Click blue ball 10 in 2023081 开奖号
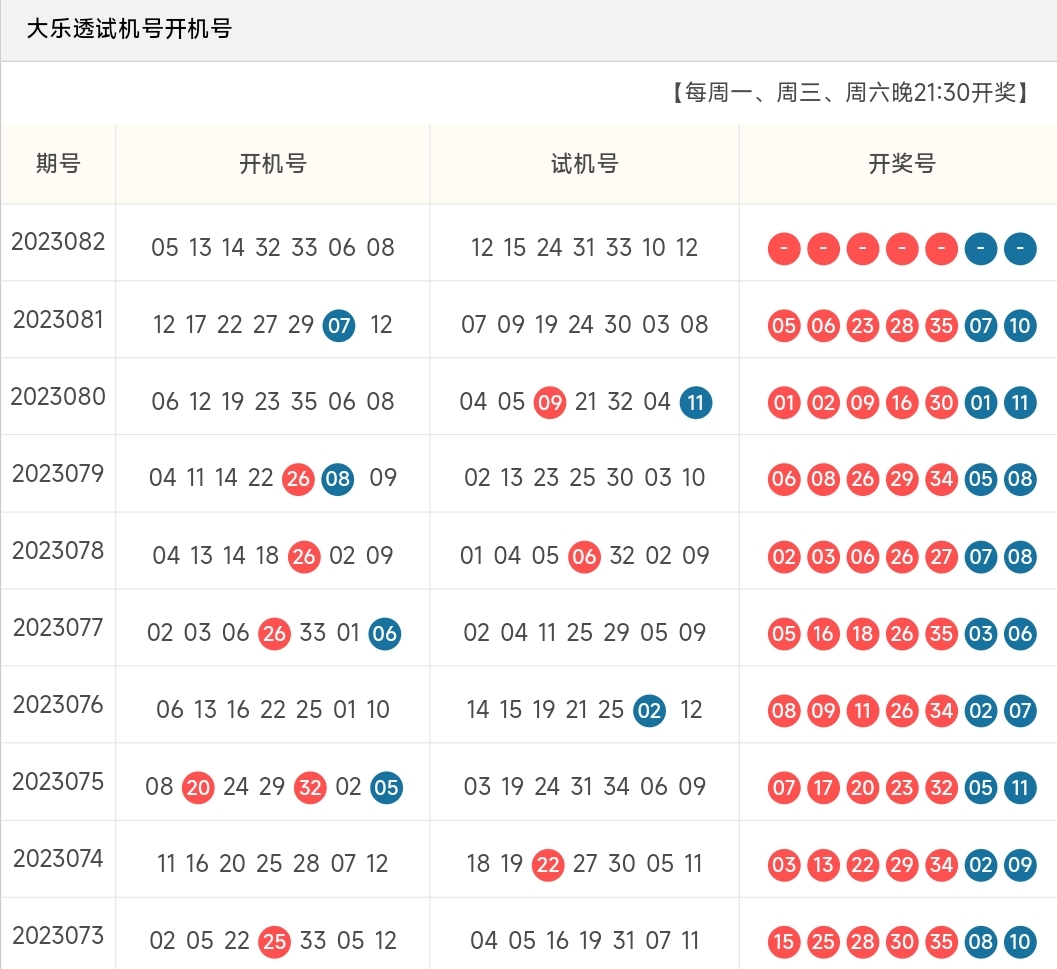This screenshot has width=1057, height=969. [1020, 326]
